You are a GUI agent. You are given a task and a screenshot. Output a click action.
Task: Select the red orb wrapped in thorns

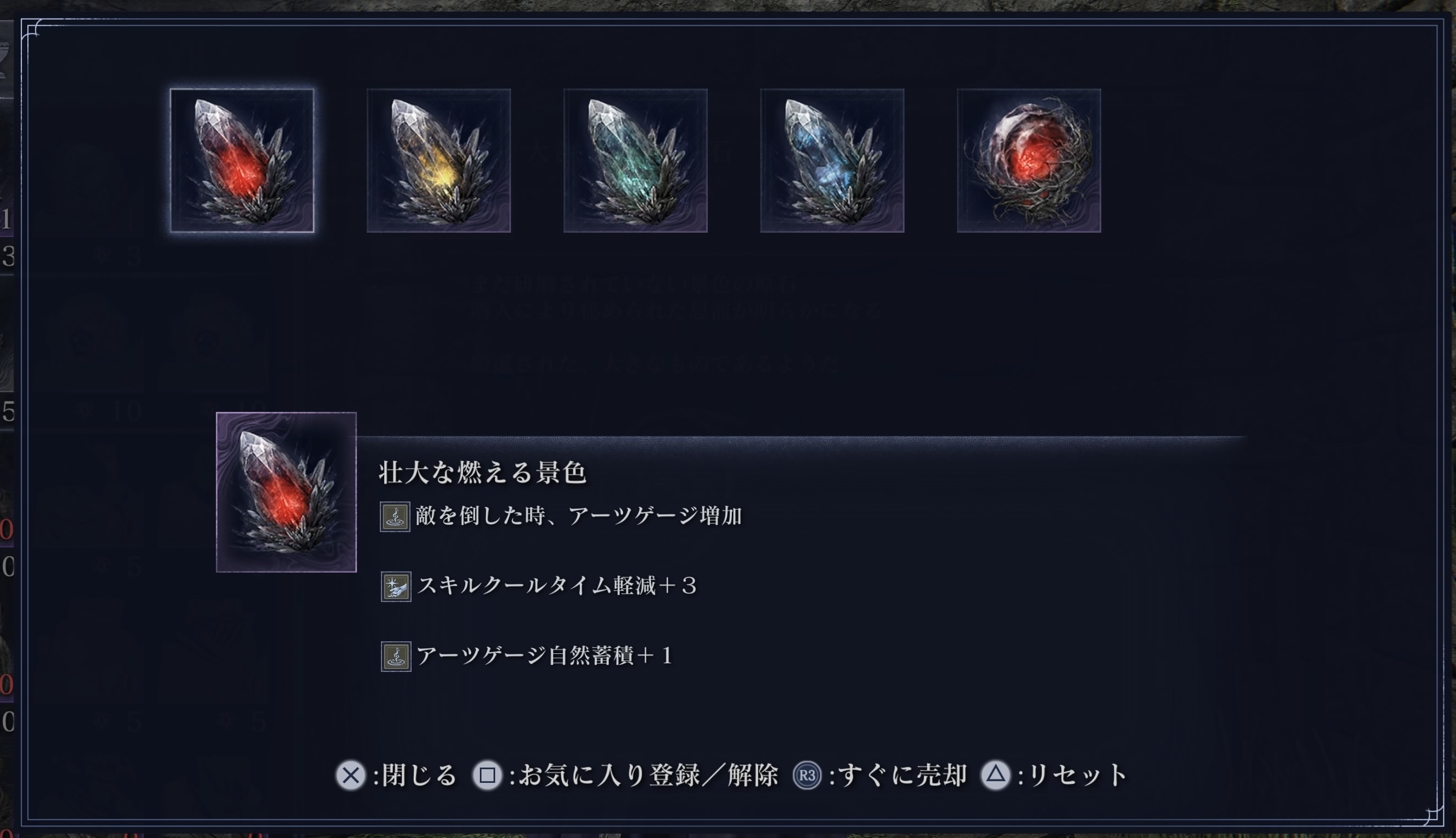tap(1029, 161)
